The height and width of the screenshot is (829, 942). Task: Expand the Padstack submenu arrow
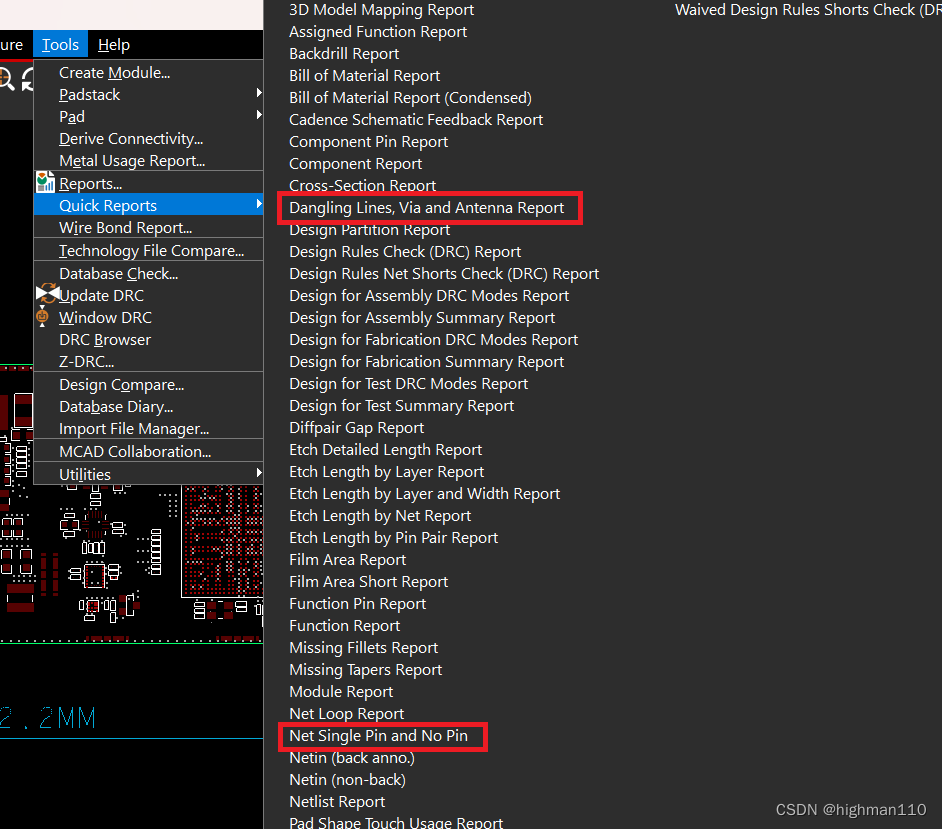pyautogui.click(x=259, y=94)
